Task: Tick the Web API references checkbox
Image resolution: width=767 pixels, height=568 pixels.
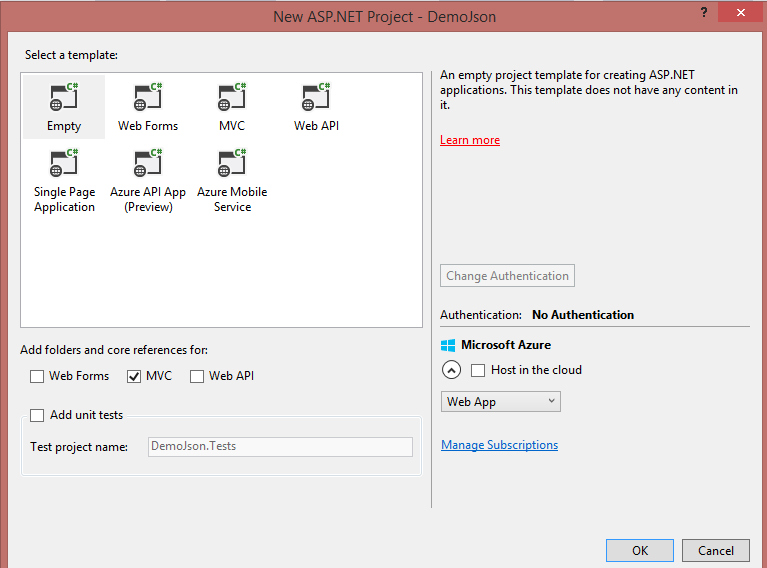Action: 197,376
